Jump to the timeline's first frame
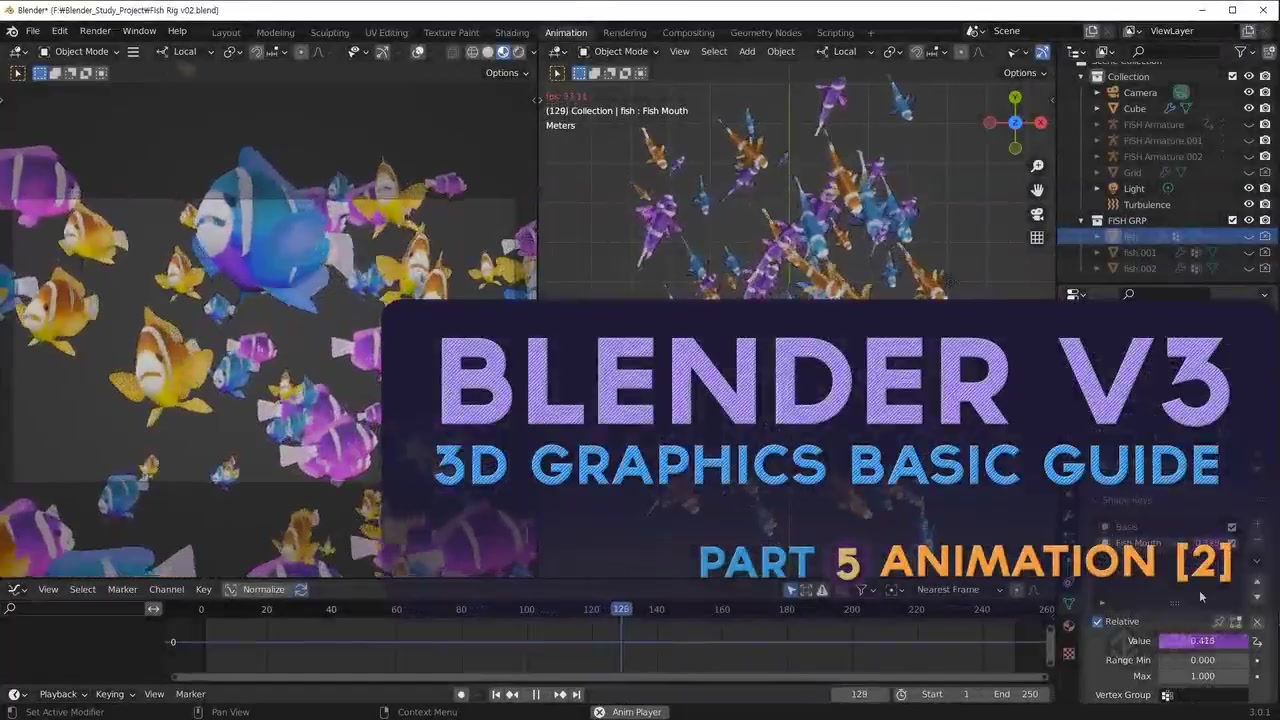Viewport: 1280px width, 720px height. click(496, 694)
